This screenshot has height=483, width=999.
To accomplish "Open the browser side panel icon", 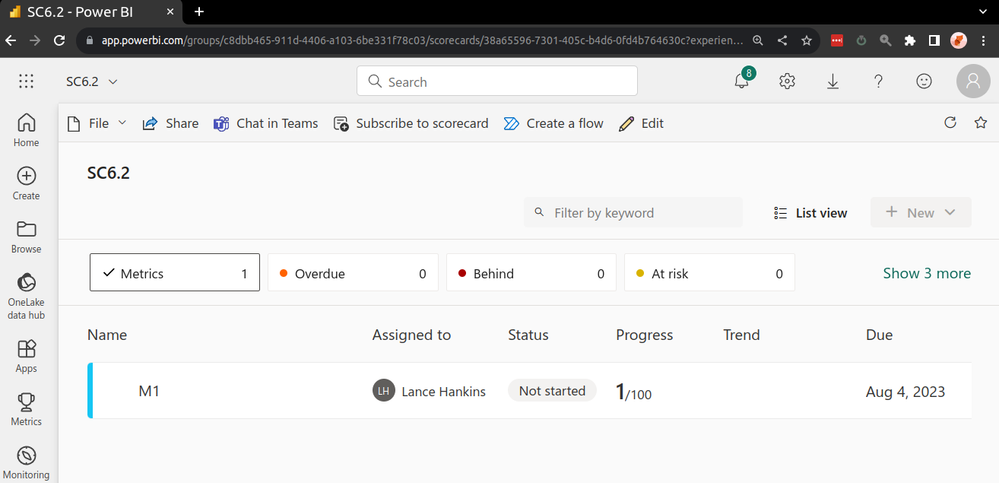I will pyautogui.click(x=934, y=40).
